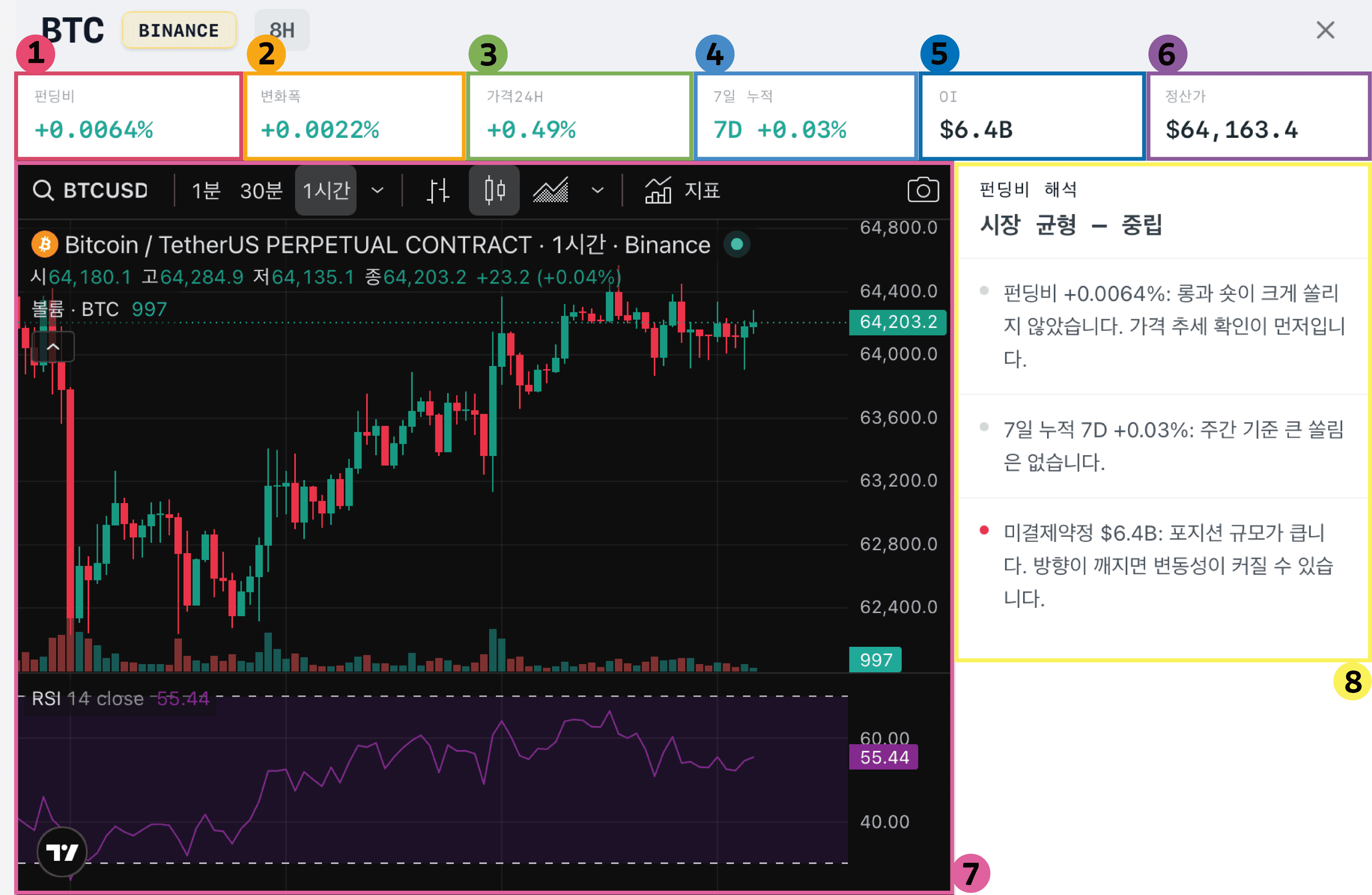
Task: Click the RSI value label 55.44
Action: 884,757
